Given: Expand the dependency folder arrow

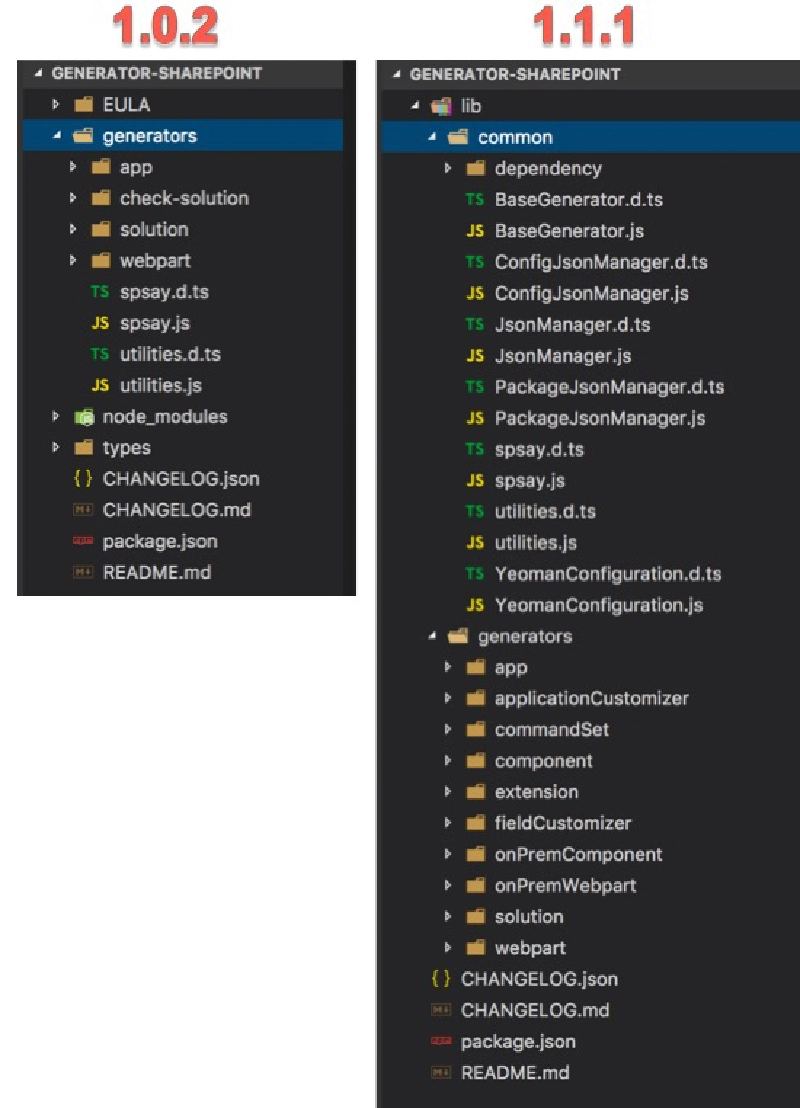Looking at the screenshot, I should coord(448,168).
